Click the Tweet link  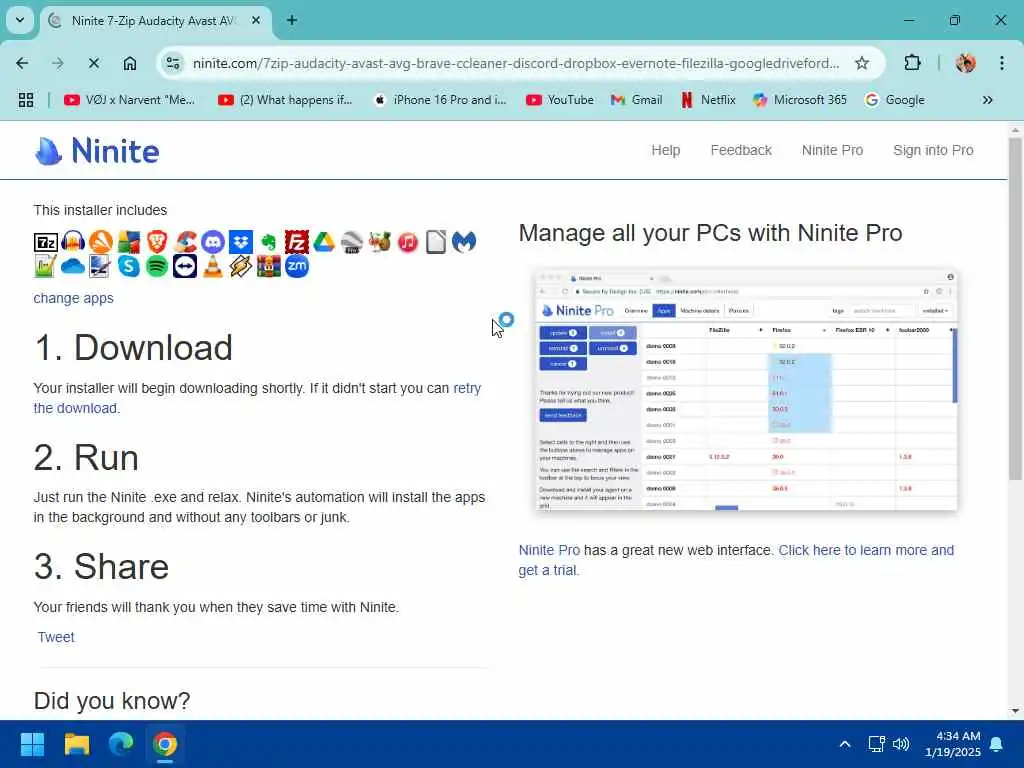coord(56,637)
